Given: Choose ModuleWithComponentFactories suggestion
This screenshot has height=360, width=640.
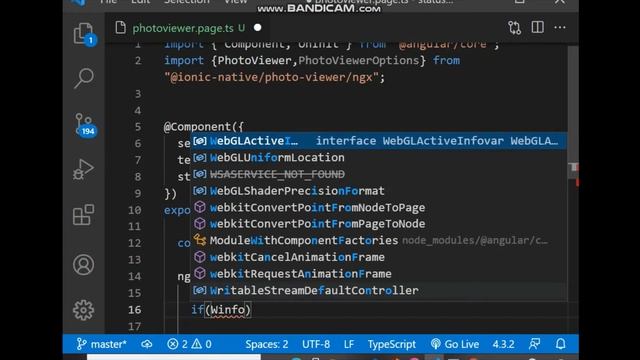Looking at the screenshot, I should click(x=378, y=240).
